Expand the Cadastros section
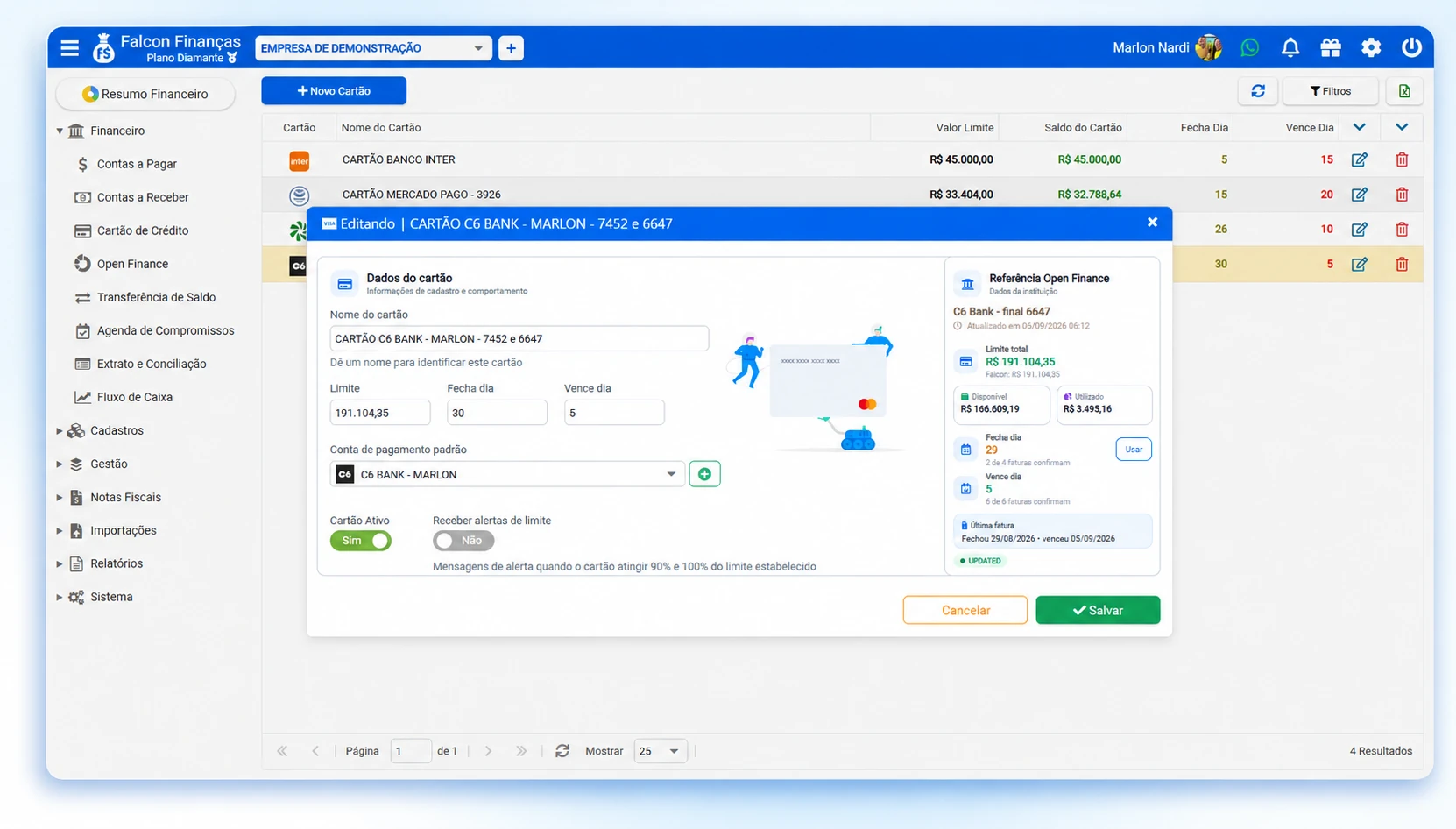This screenshot has height=829, width=1456. coord(60,430)
